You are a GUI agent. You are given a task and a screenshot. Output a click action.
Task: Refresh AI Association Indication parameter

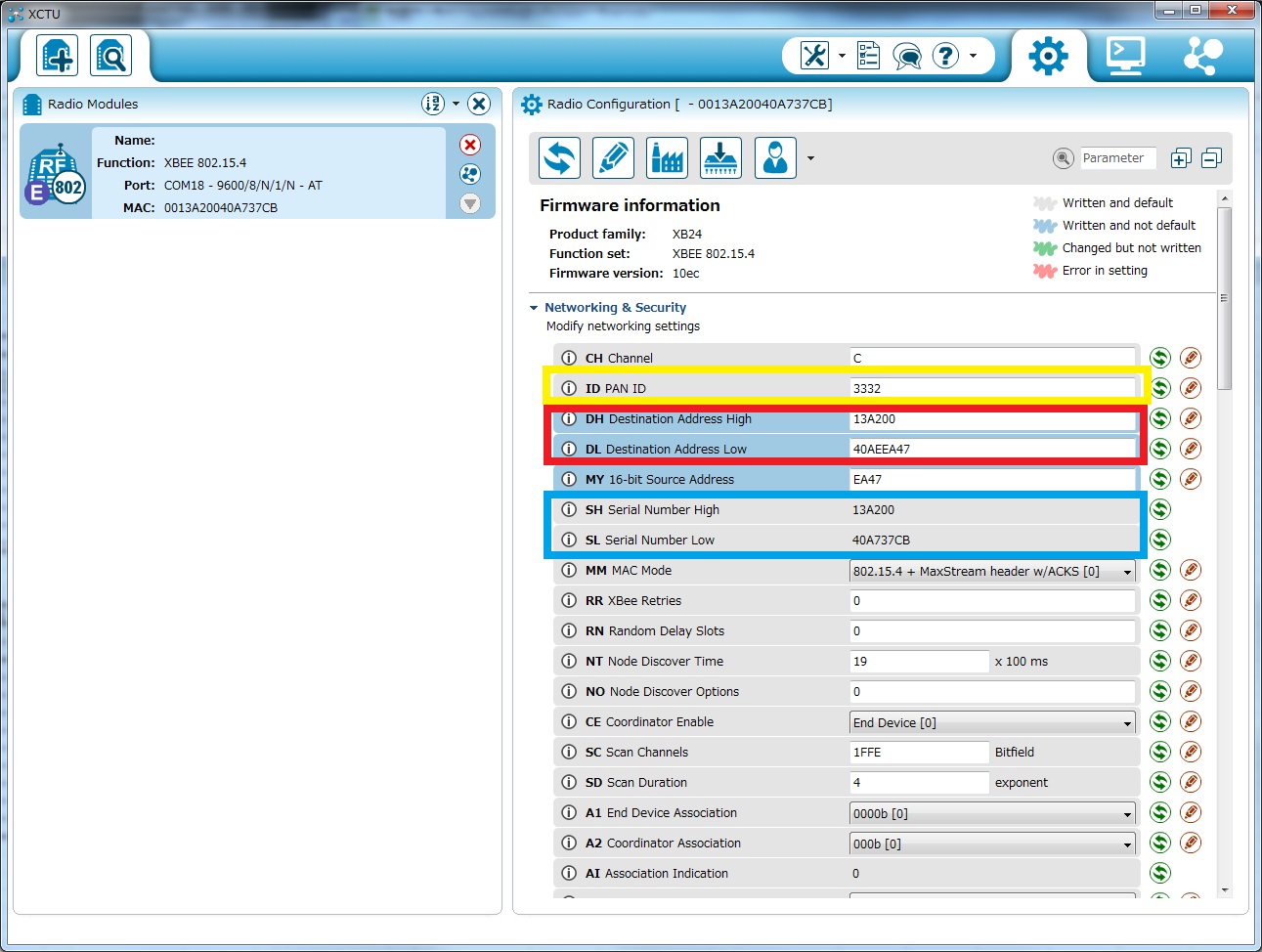click(1160, 873)
